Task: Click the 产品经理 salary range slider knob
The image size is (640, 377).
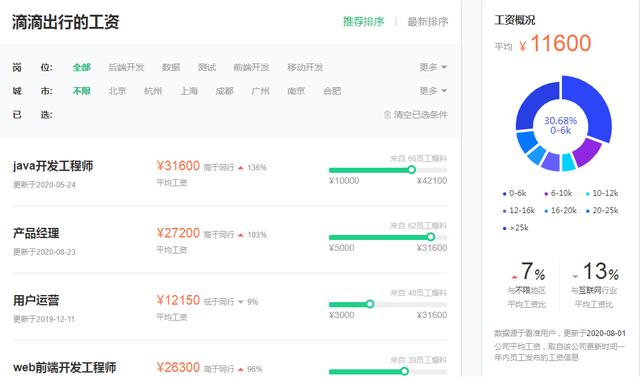Action: pos(431,237)
